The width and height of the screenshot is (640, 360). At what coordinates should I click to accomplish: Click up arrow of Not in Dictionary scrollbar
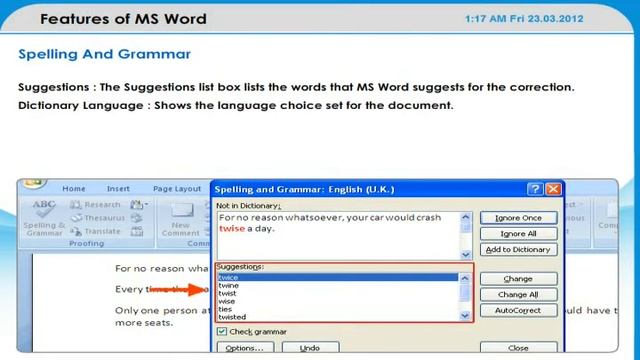click(x=466, y=217)
